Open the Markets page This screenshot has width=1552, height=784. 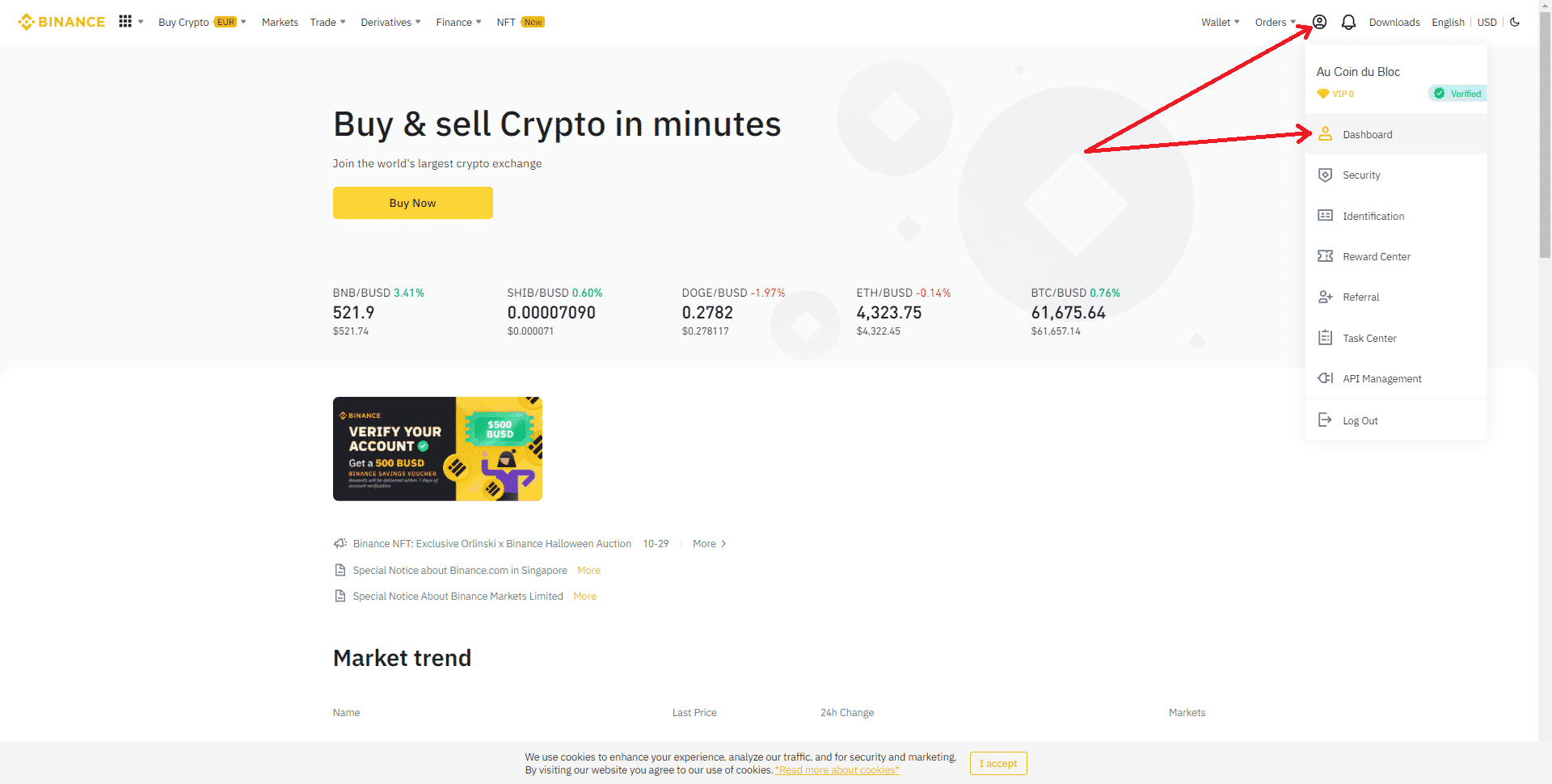pos(280,22)
